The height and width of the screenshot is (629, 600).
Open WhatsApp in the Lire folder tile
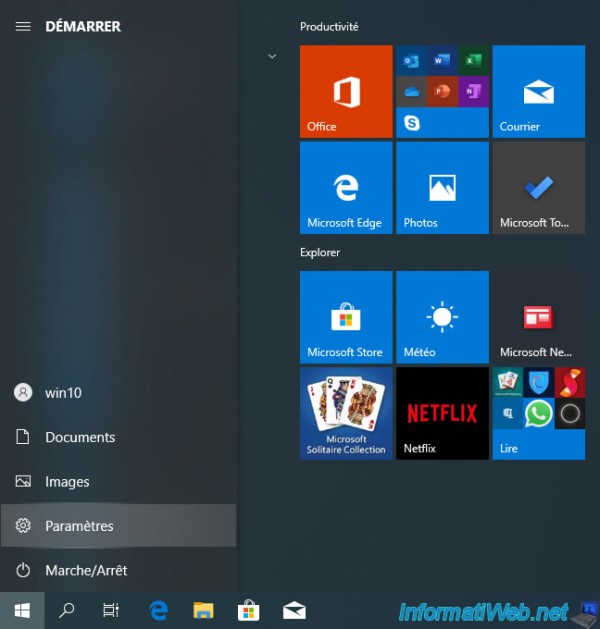pos(538,414)
